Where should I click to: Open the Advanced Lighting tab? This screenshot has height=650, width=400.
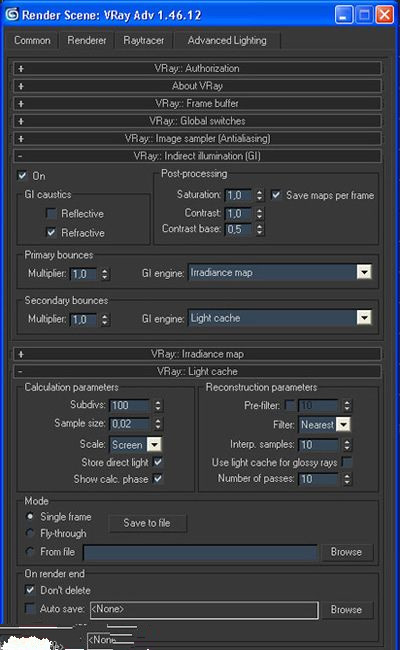227,41
